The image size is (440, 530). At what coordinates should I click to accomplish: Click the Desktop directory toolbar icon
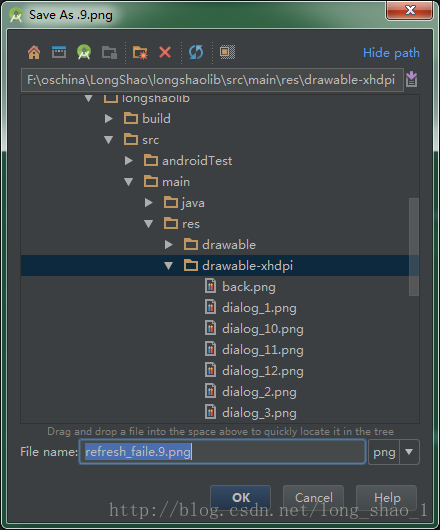click(x=59, y=52)
